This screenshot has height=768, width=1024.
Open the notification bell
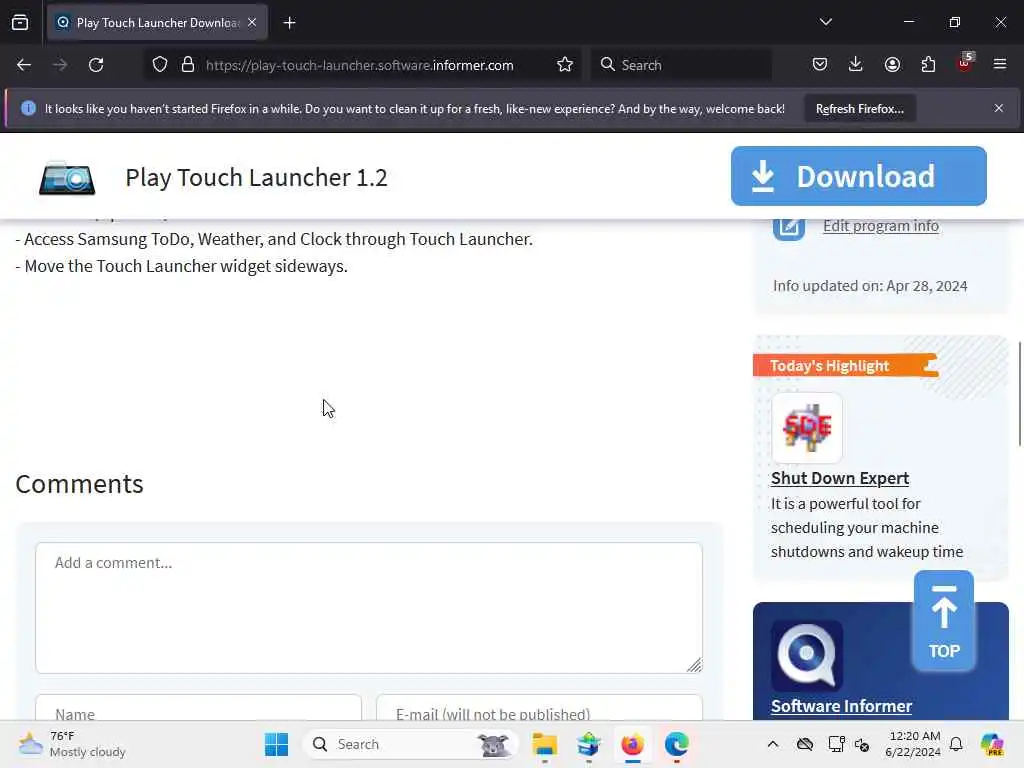pos(956,744)
